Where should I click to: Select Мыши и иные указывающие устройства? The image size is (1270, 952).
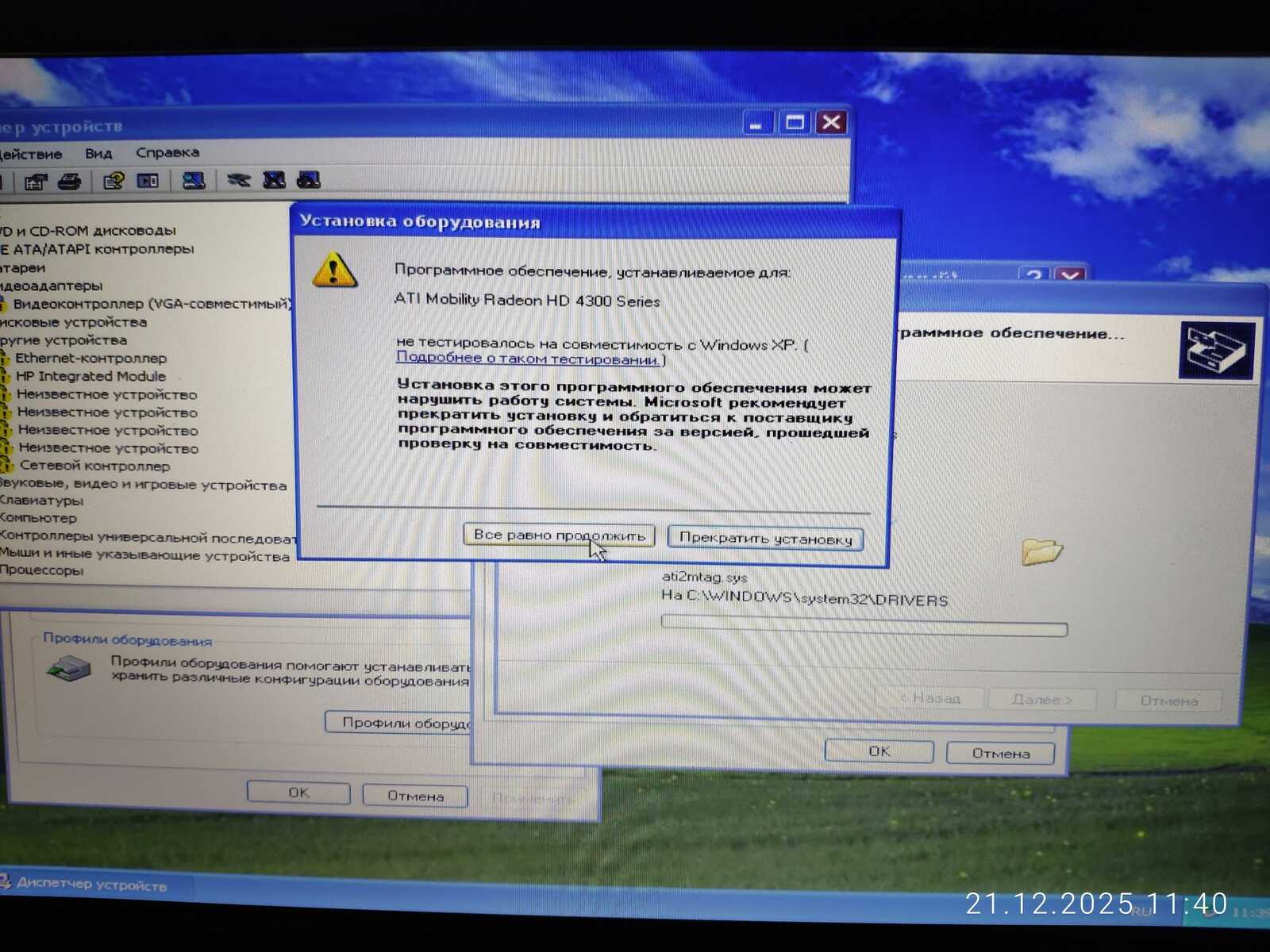[x=144, y=555]
